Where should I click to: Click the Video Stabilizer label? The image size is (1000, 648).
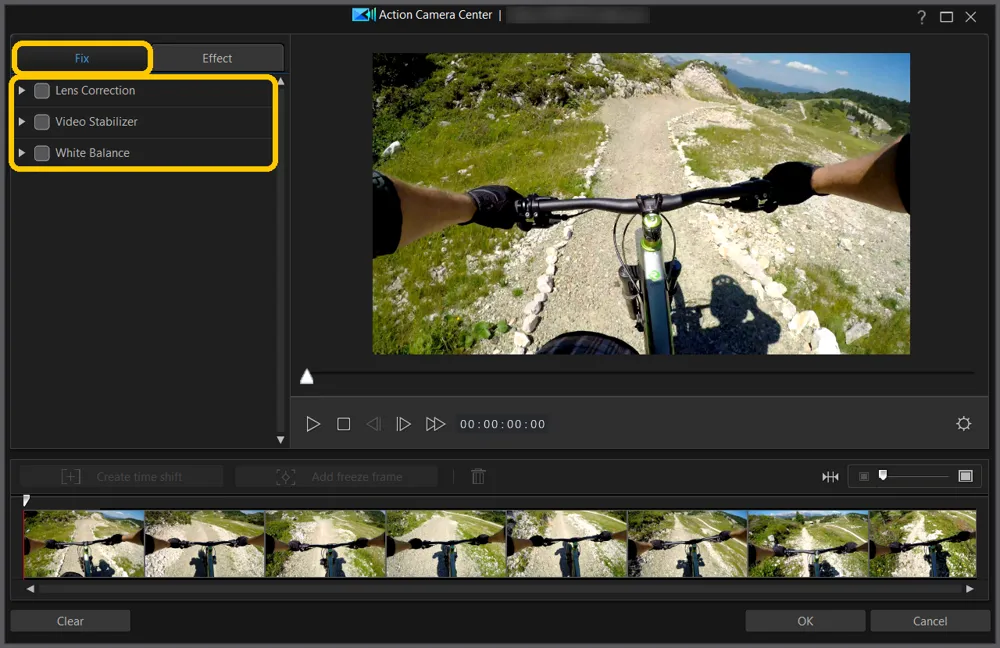point(96,121)
